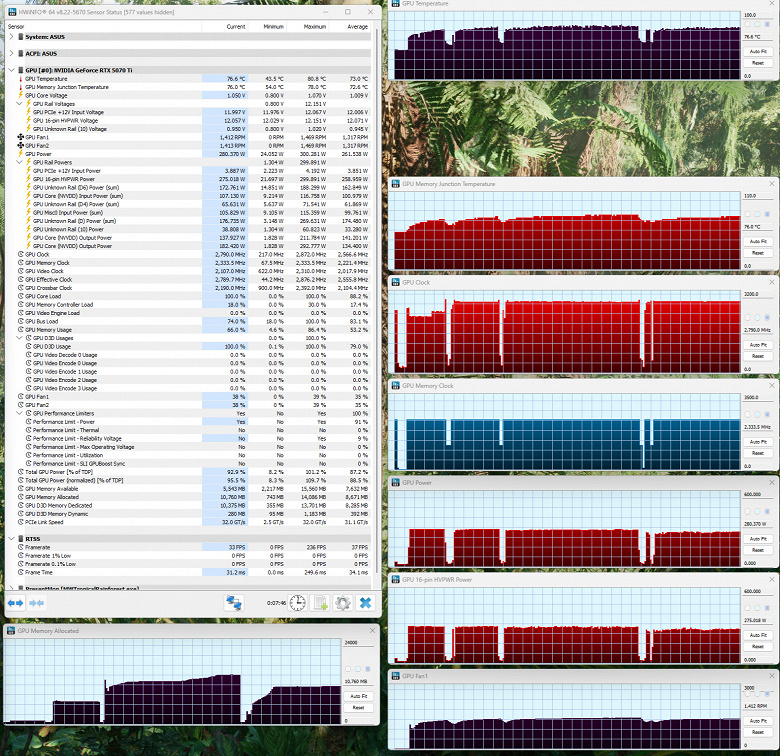Expand the ACPI: ASUS sensor group

coord(11,53)
